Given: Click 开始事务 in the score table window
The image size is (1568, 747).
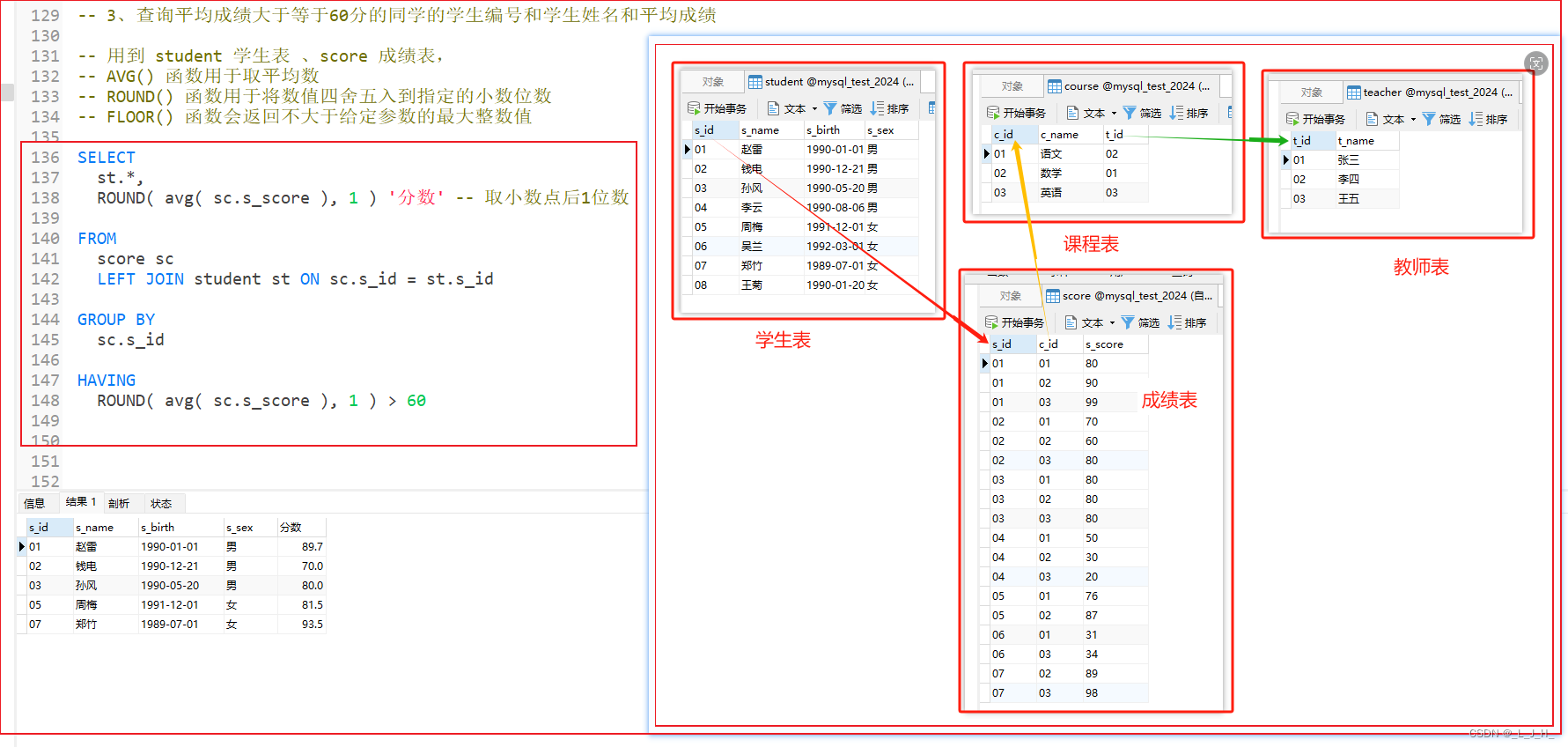Looking at the screenshot, I should coord(1014,322).
